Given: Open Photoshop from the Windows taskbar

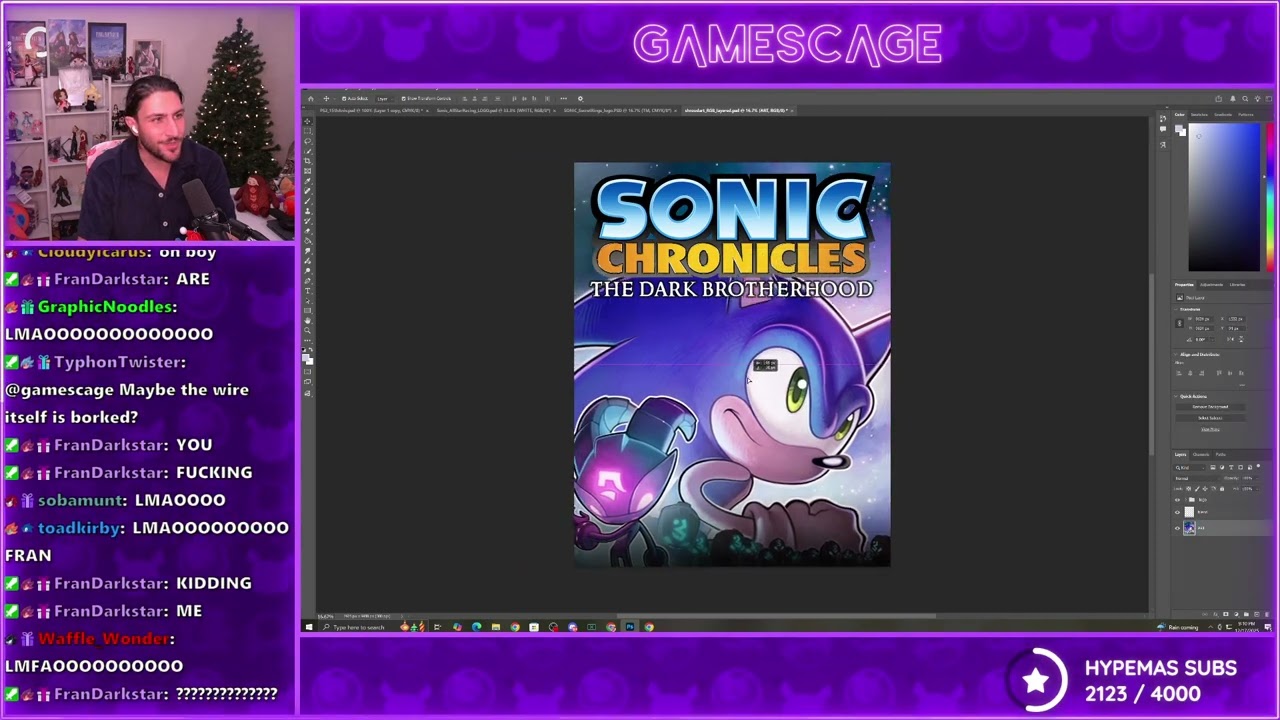Looking at the screenshot, I should (630, 627).
